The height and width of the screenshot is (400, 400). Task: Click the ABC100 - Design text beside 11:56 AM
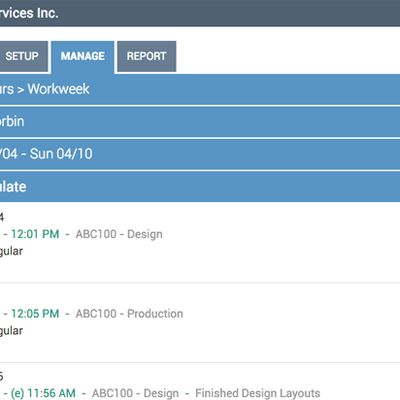click(135, 393)
